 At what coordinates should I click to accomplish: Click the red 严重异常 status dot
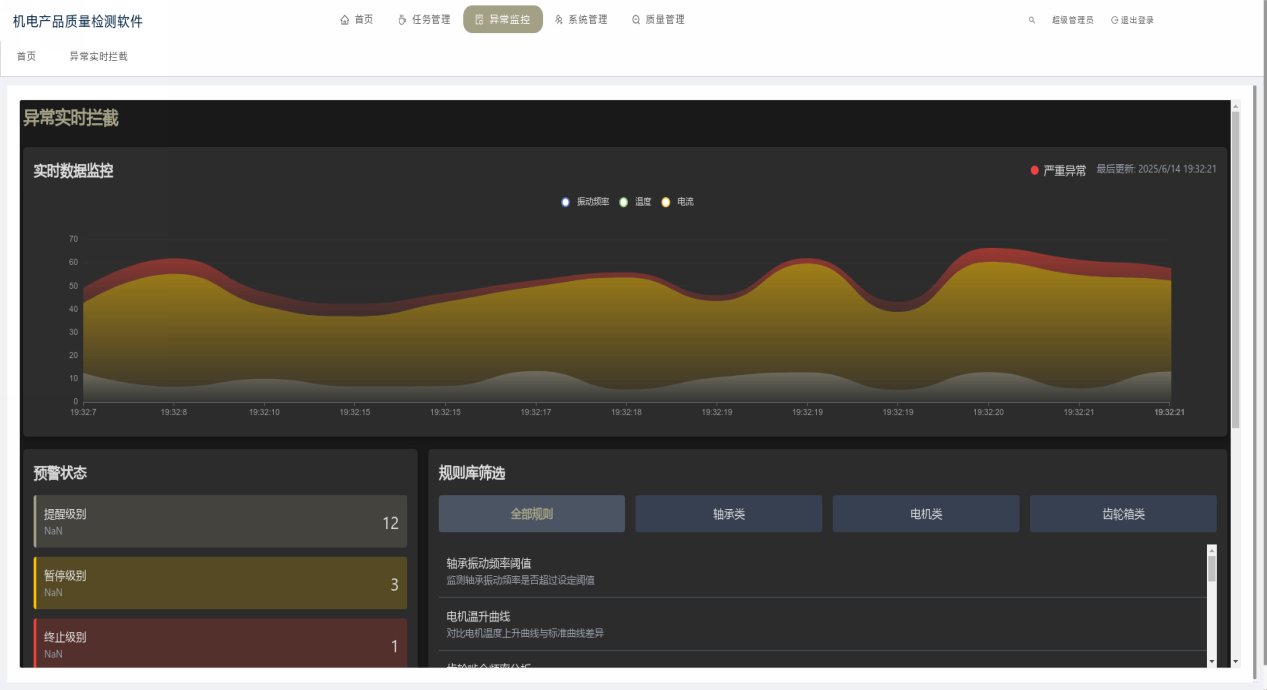1035,171
